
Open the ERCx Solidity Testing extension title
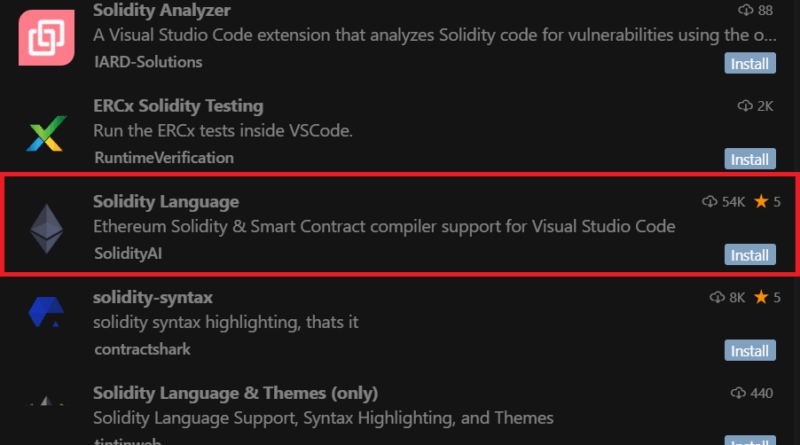(178, 106)
